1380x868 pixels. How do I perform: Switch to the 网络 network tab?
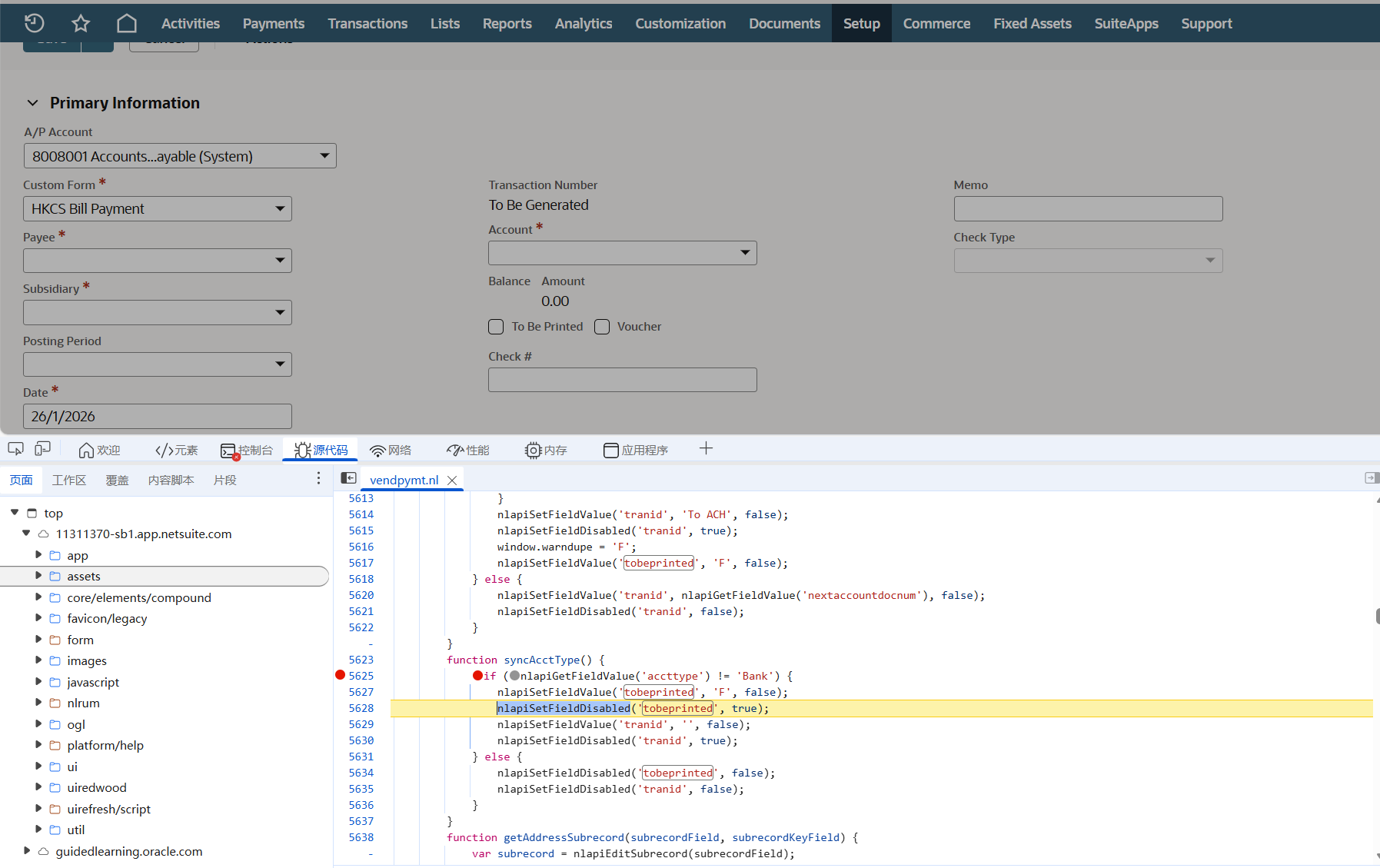(391, 450)
